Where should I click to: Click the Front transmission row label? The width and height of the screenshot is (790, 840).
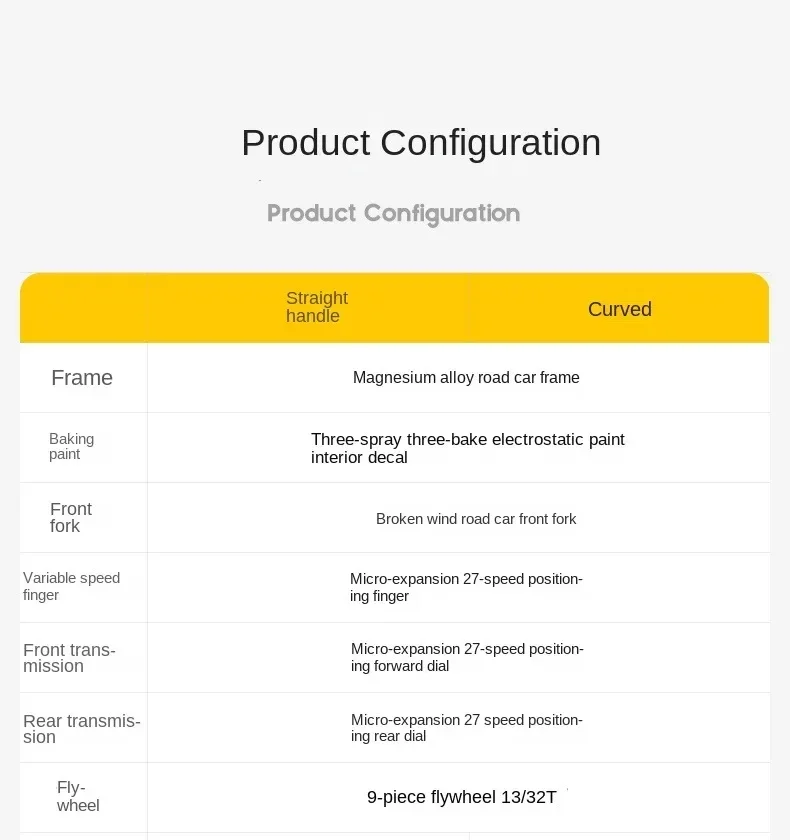click(x=69, y=658)
